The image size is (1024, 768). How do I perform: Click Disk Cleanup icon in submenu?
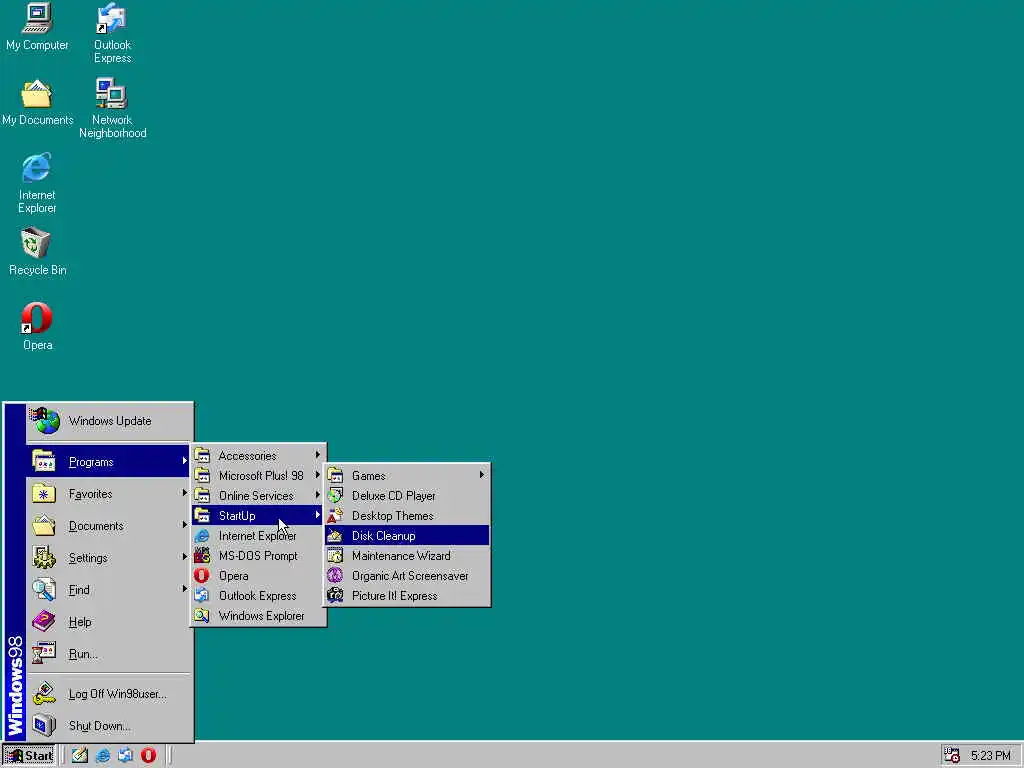tap(335, 536)
